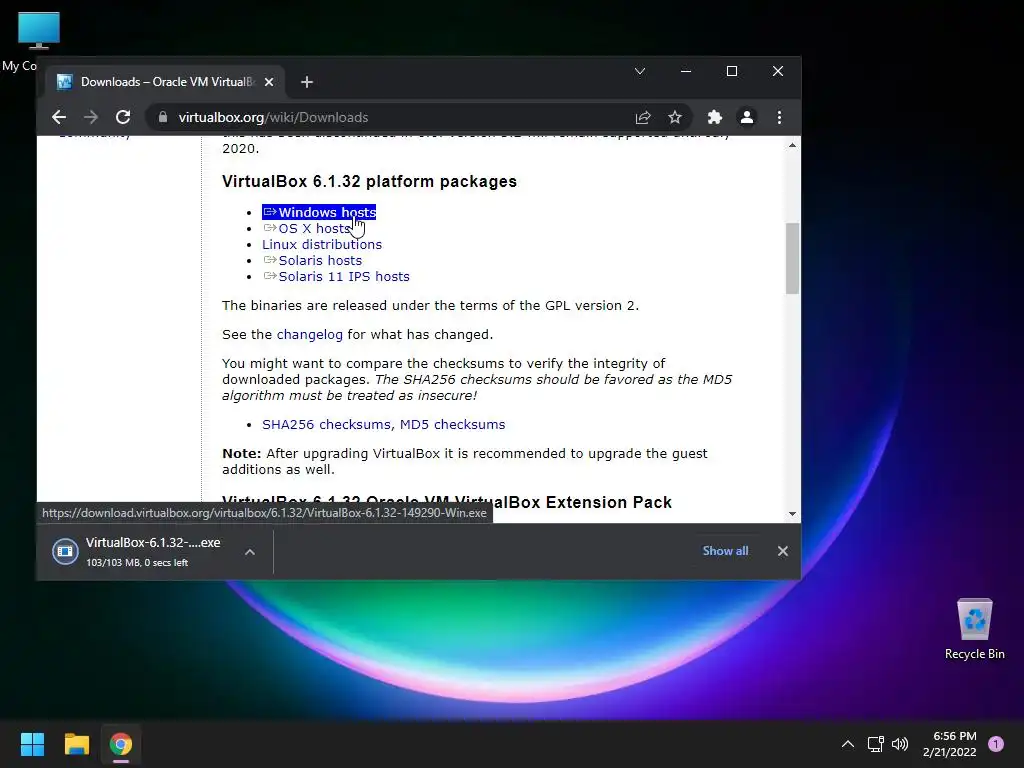Minimize the Chrome window
This screenshot has height=768, width=1024.
point(686,71)
